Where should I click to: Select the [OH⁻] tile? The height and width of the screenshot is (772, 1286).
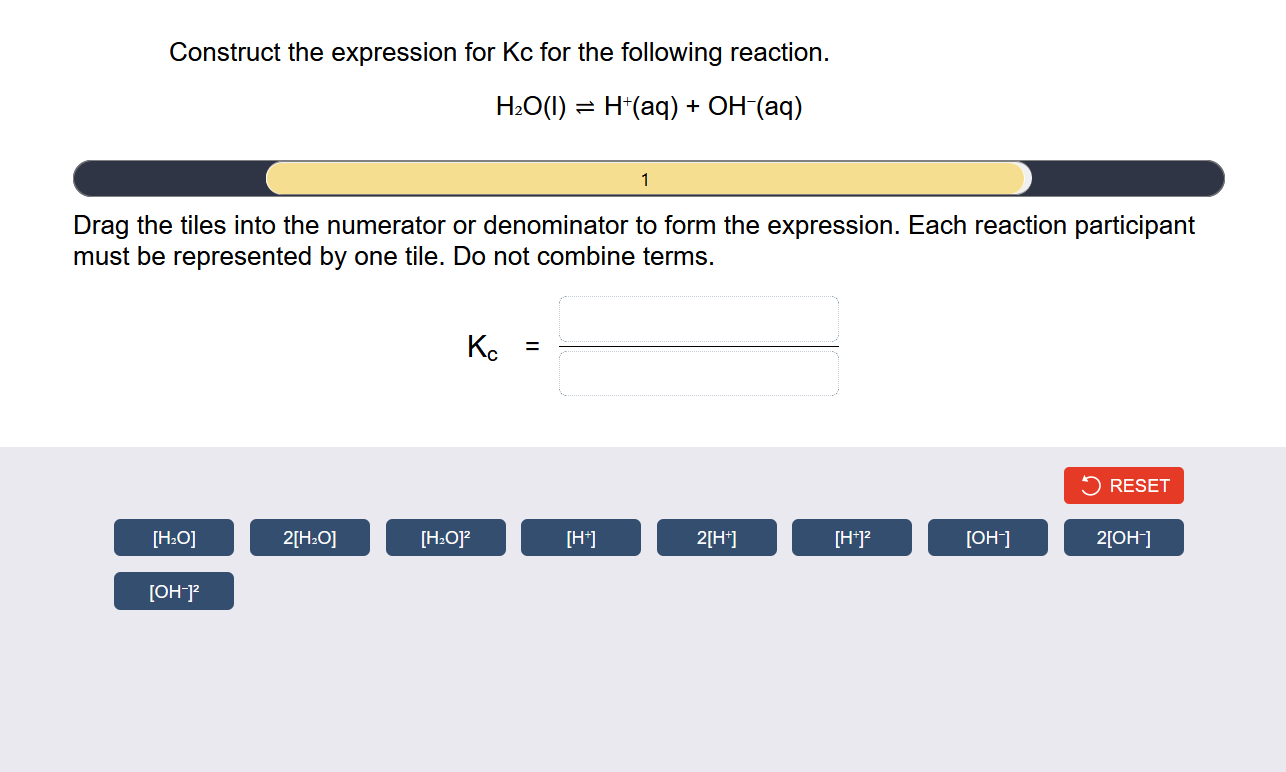pyautogui.click(x=987, y=537)
